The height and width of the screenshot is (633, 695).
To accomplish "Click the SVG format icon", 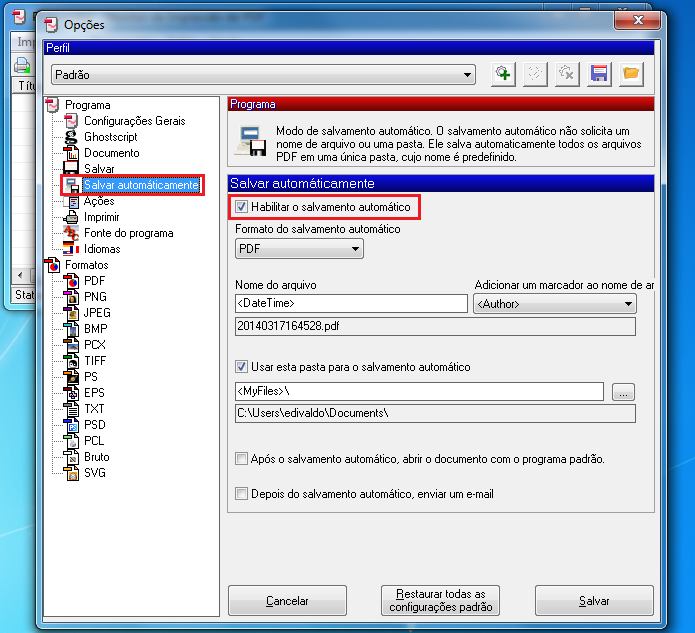I will coord(71,473).
